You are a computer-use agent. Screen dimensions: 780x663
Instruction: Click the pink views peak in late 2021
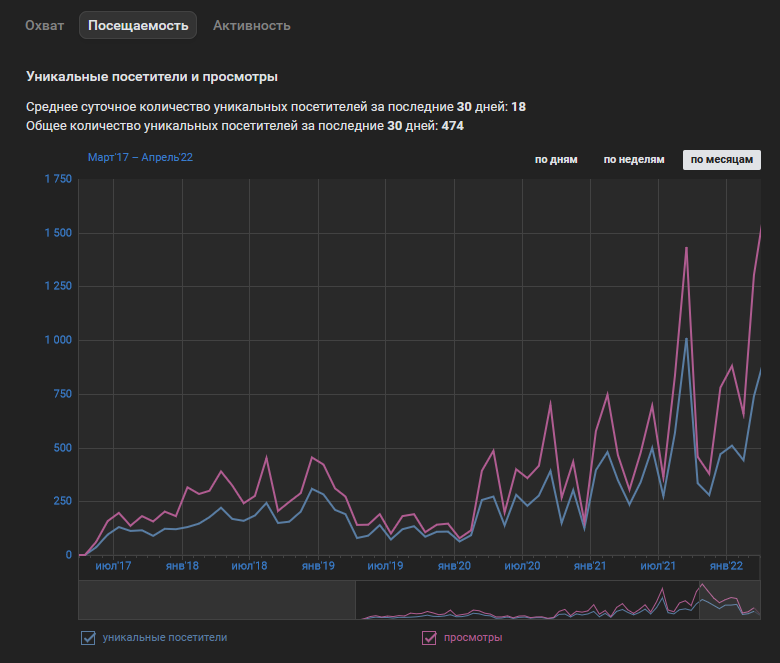(x=686, y=247)
